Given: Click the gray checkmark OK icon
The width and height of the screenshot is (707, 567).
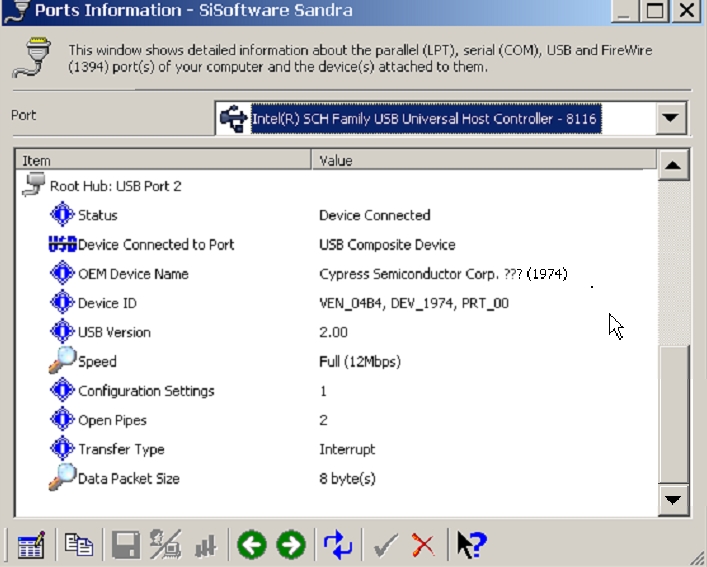Looking at the screenshot, I should click(386, 545).
